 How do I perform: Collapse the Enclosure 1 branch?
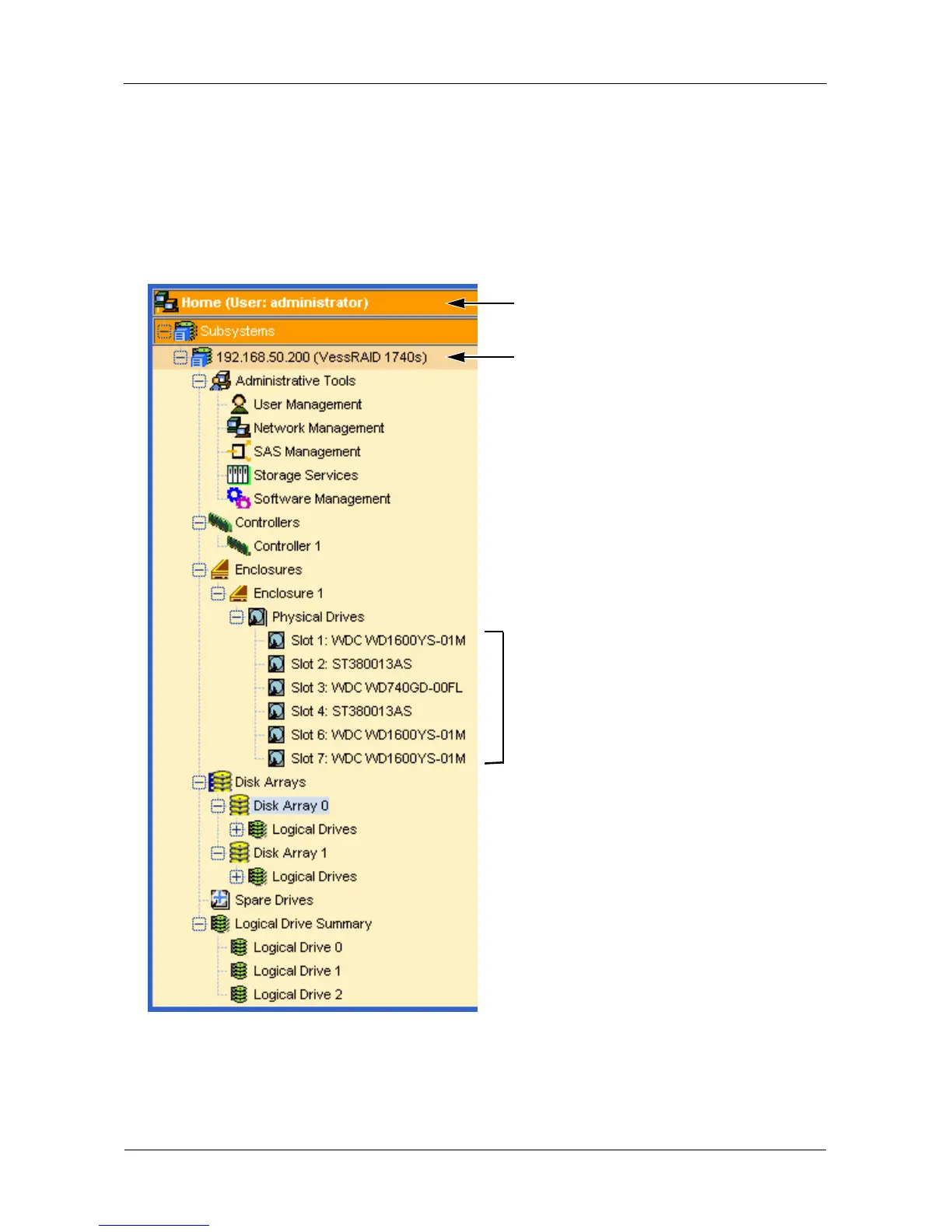pos(218,593)
